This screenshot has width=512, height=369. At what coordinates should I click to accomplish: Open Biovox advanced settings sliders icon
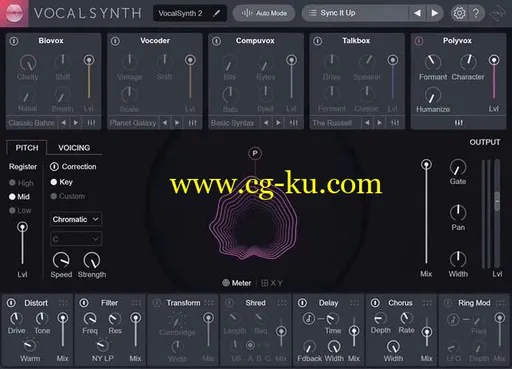tap(91, 123)
